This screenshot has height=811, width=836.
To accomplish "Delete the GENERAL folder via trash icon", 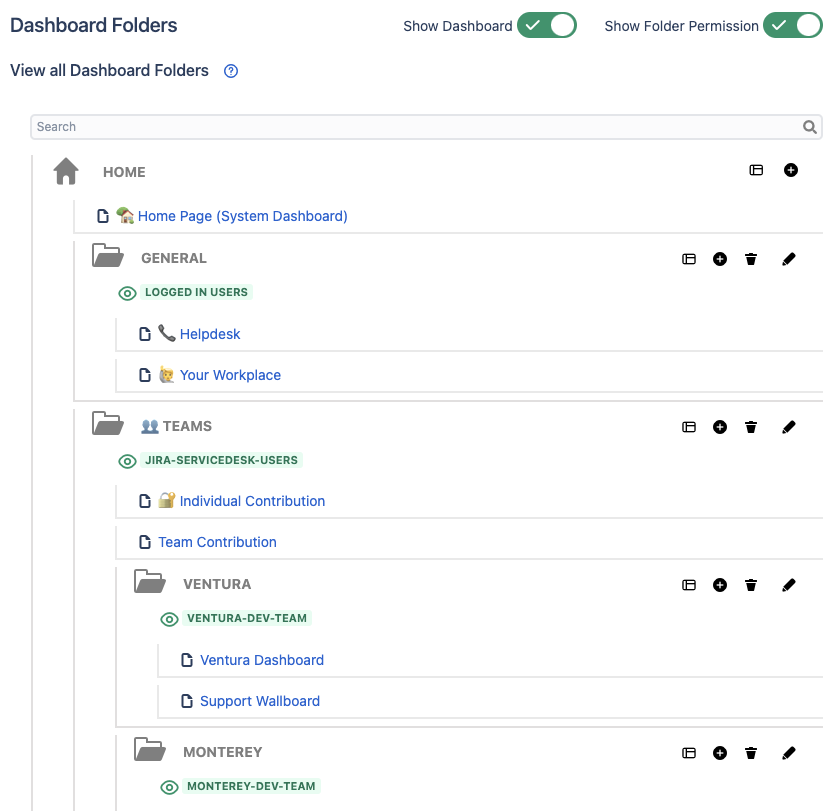I will (751, 259).
